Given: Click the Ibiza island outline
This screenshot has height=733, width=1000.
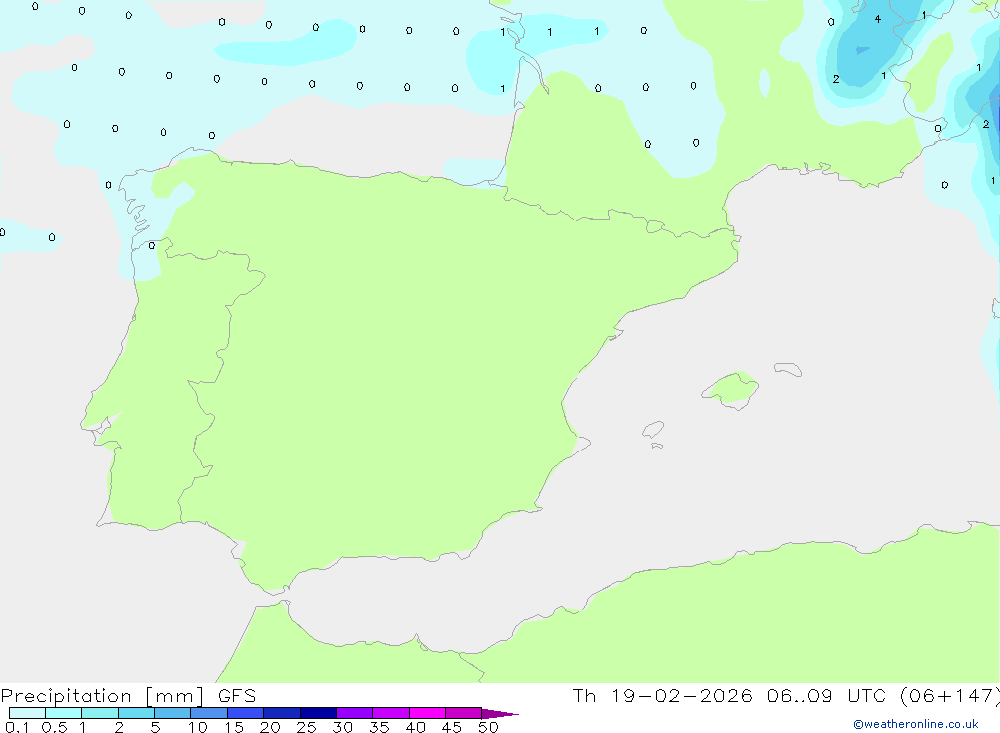Looking at the screenshot, I should click(653, 429).
